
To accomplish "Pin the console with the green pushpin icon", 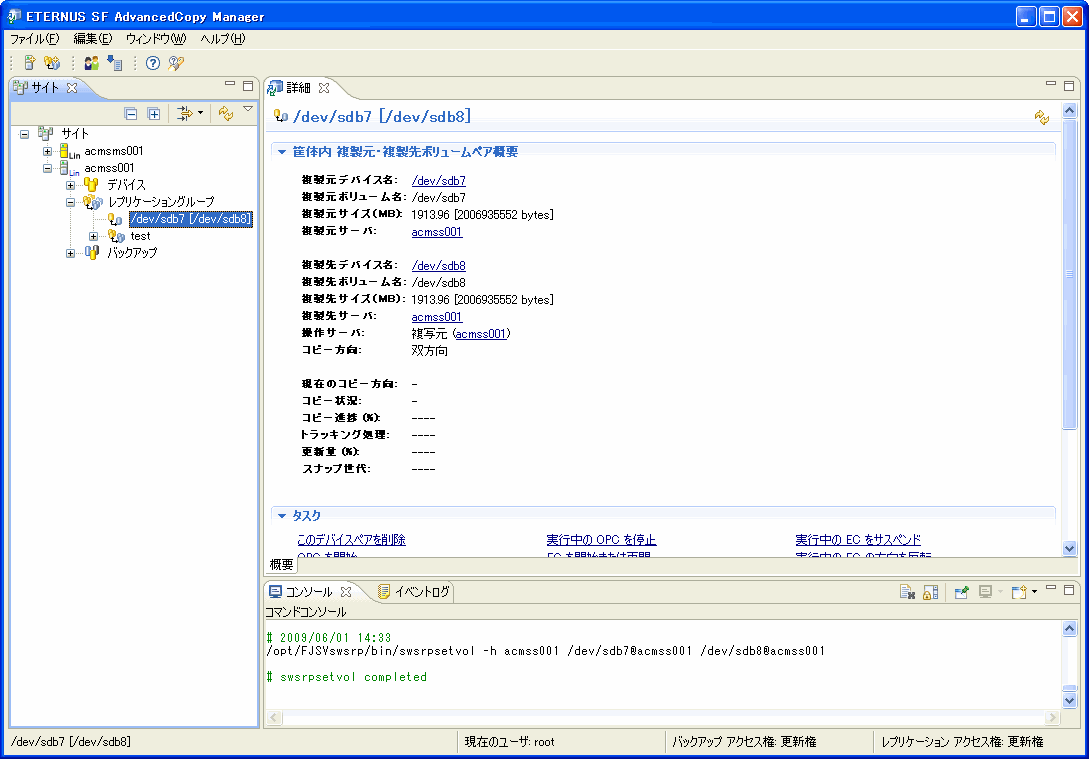I will [961, 592].
